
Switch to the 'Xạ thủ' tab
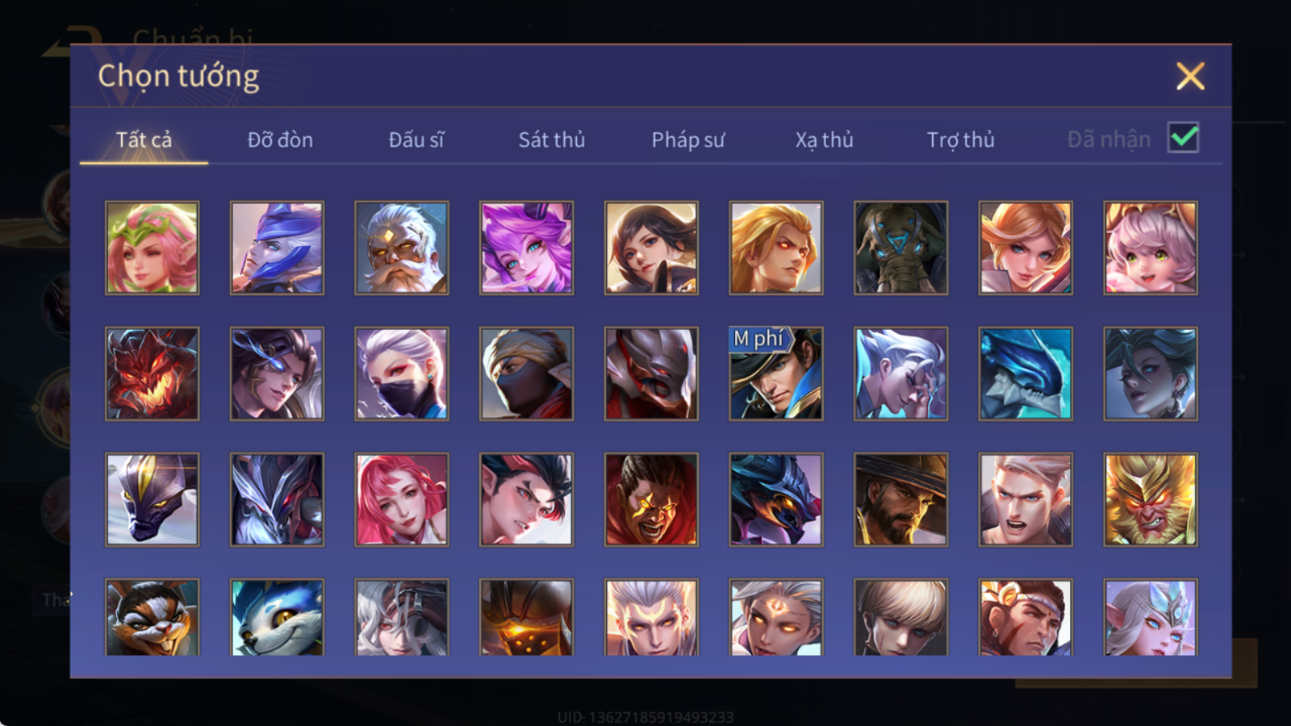click(x=824, y=140)
